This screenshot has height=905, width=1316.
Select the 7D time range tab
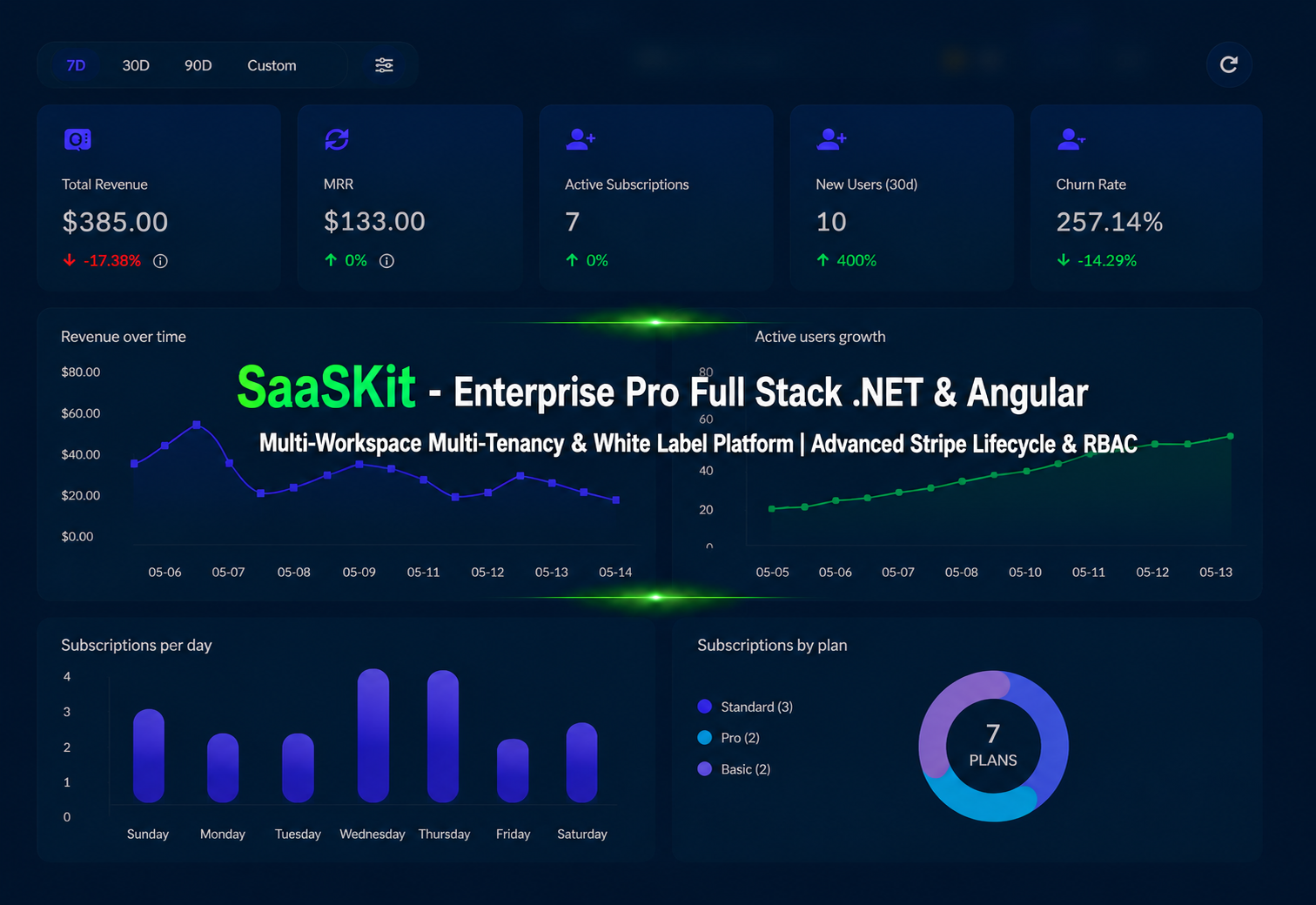pyautogui.click(x=77, y=65)
